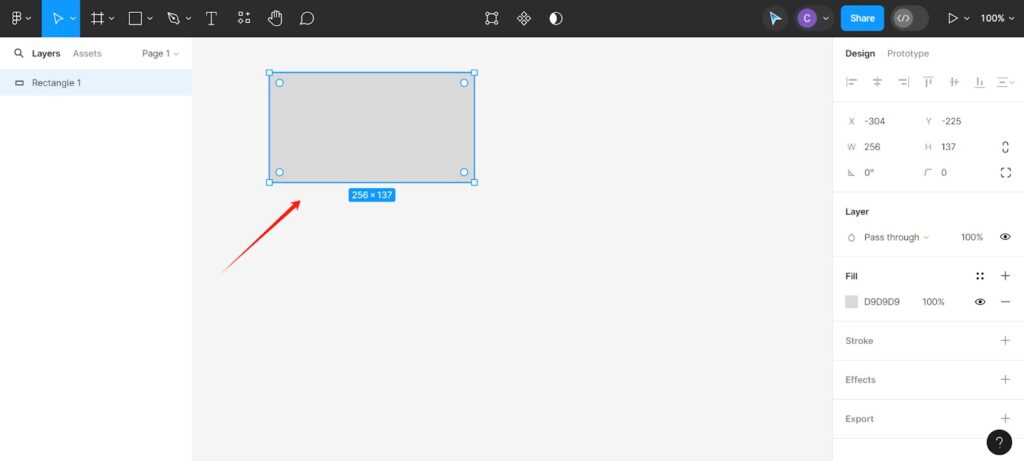
Task: Click Edit object icon in toolbar
Action: (x=492, y=18)
